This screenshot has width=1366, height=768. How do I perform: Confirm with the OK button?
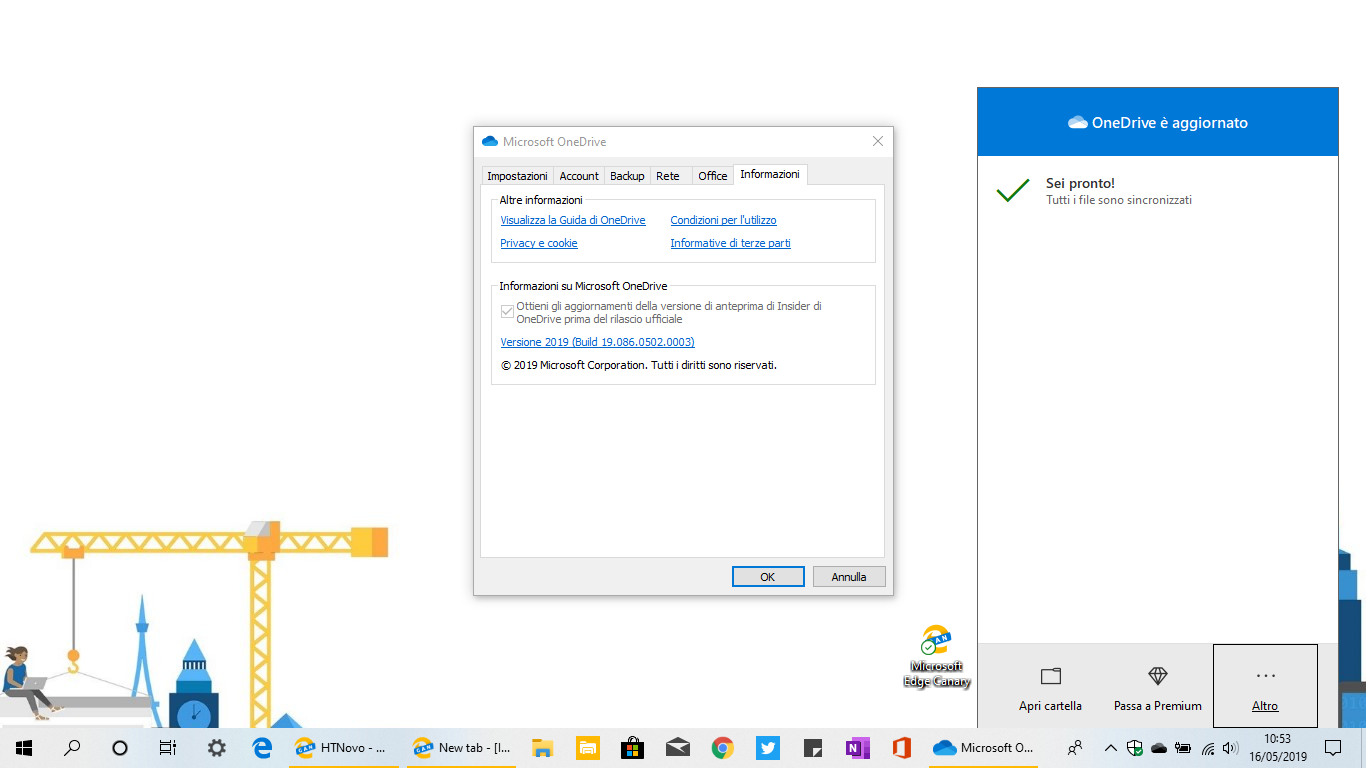click(768, 576)
